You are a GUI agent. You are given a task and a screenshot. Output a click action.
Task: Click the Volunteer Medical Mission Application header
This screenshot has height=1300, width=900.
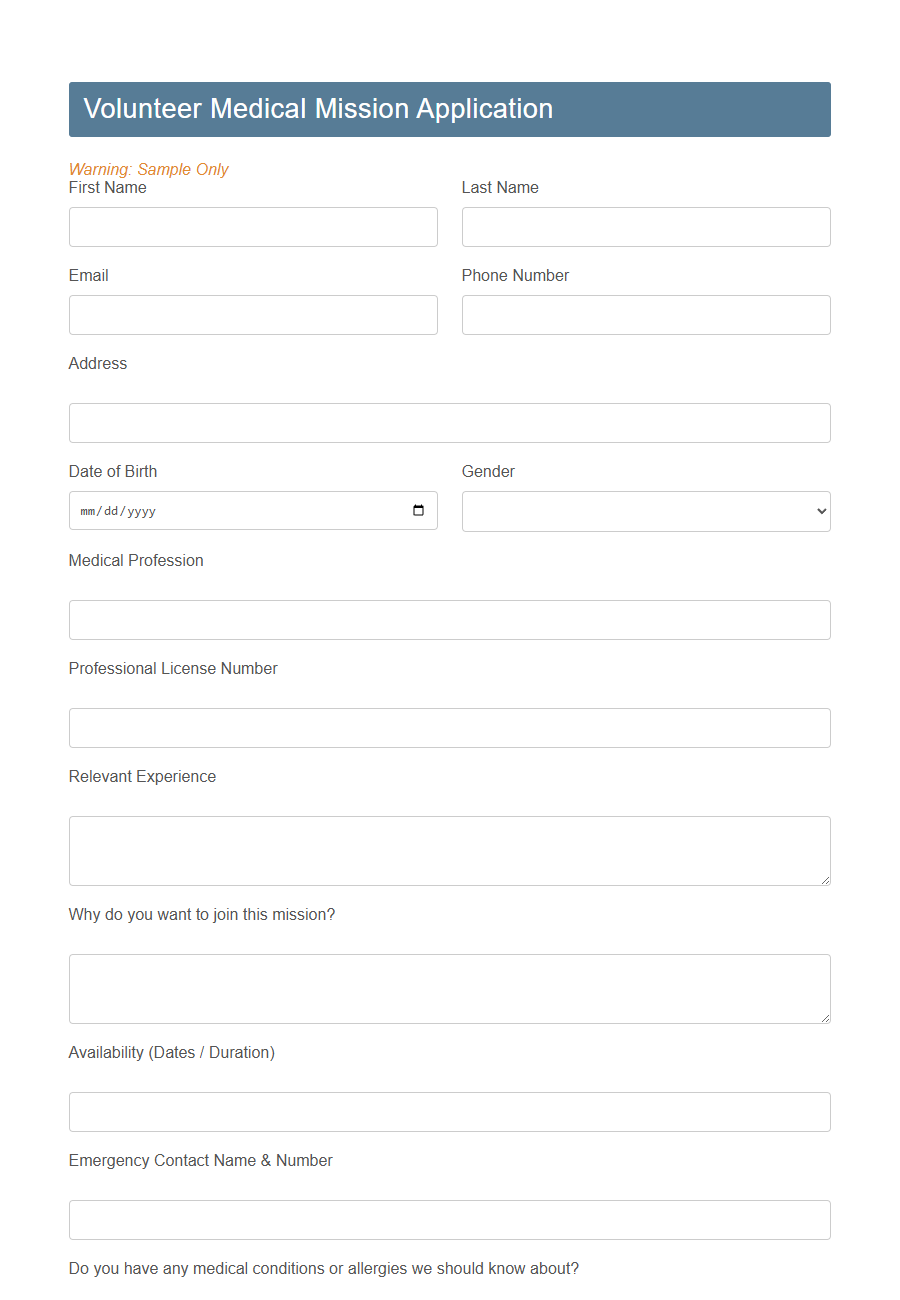pos(318,109)
